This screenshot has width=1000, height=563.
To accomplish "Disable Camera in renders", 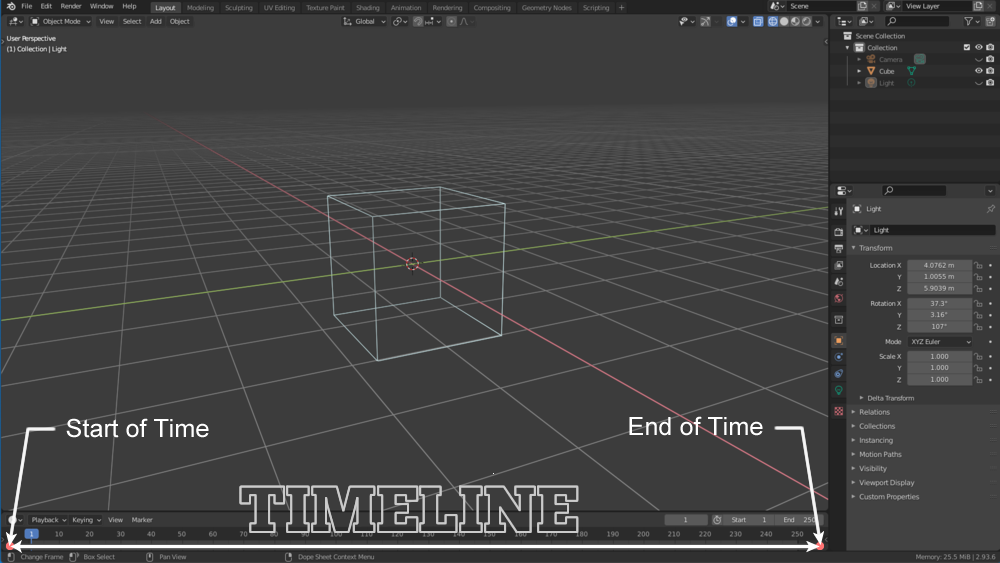I will [990, 59].
